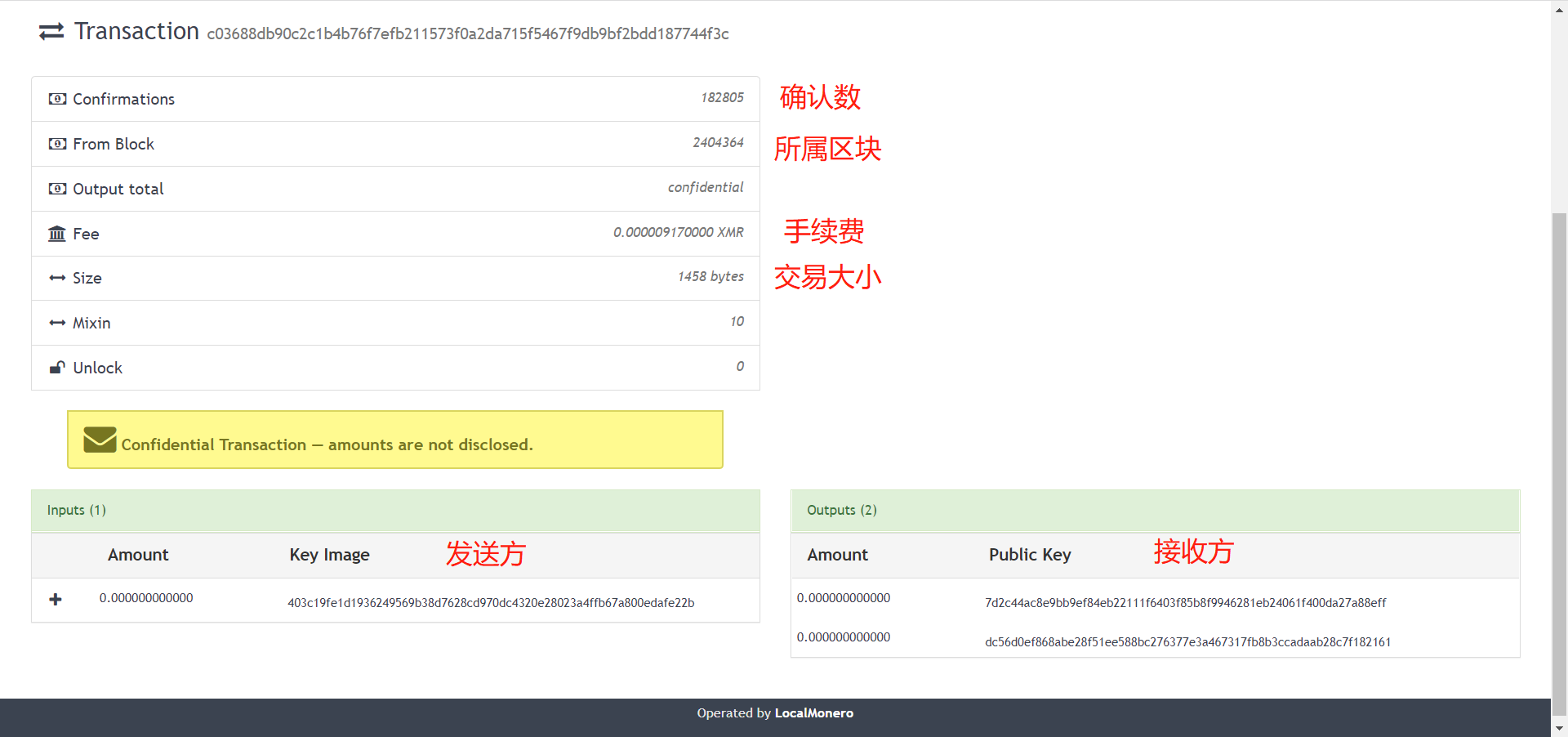Open the LocalMonero footer link

pos(813,713)
